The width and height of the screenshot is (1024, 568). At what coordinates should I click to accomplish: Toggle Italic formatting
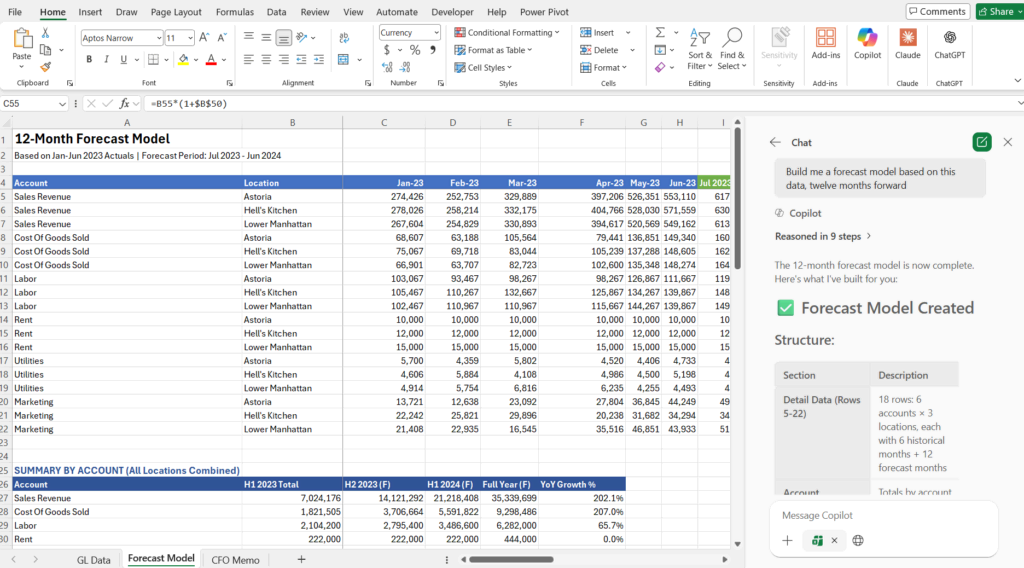click(x=106, y=59)
